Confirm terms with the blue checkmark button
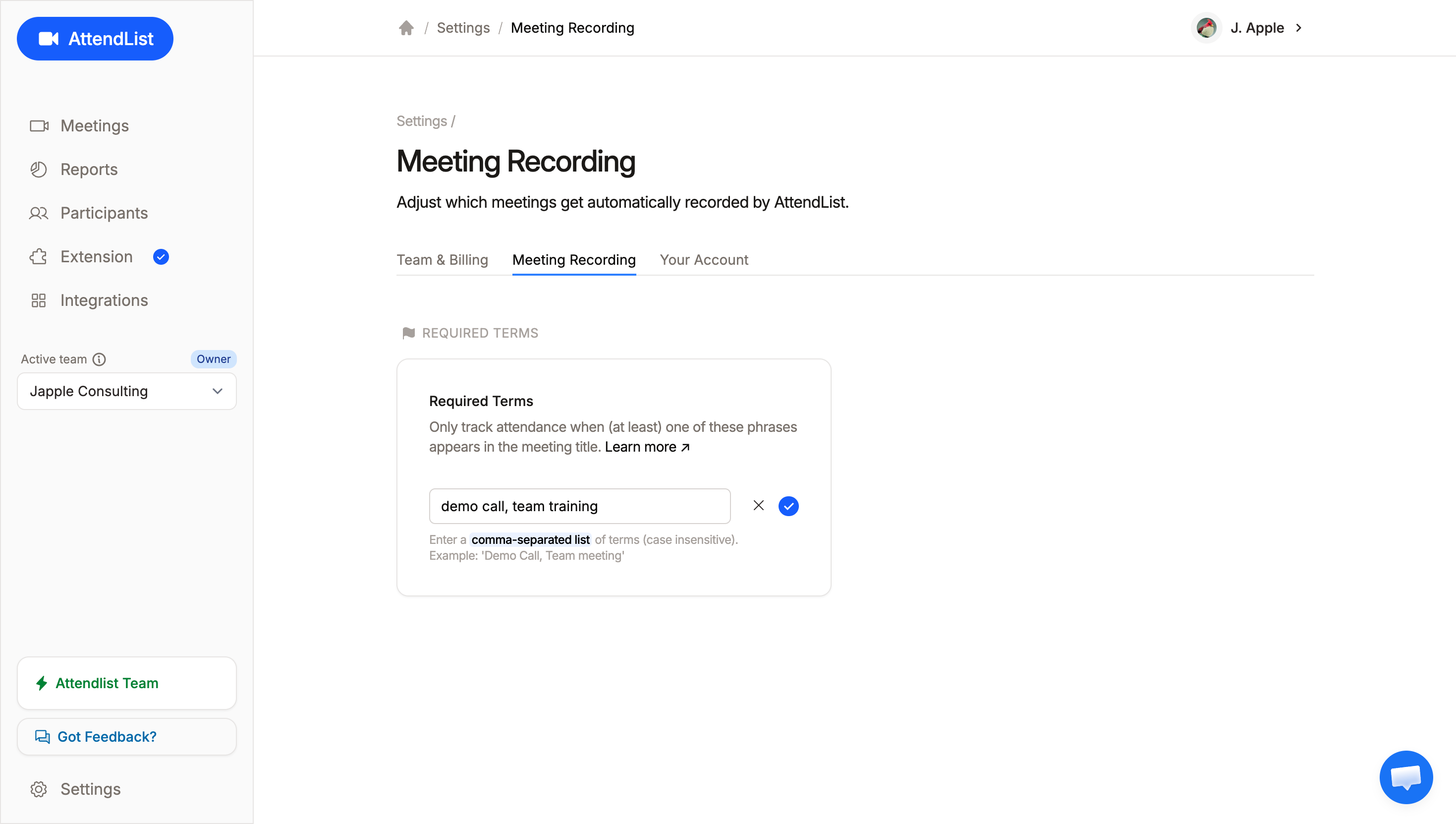The image size is (1456, 824). pos(788,505)
